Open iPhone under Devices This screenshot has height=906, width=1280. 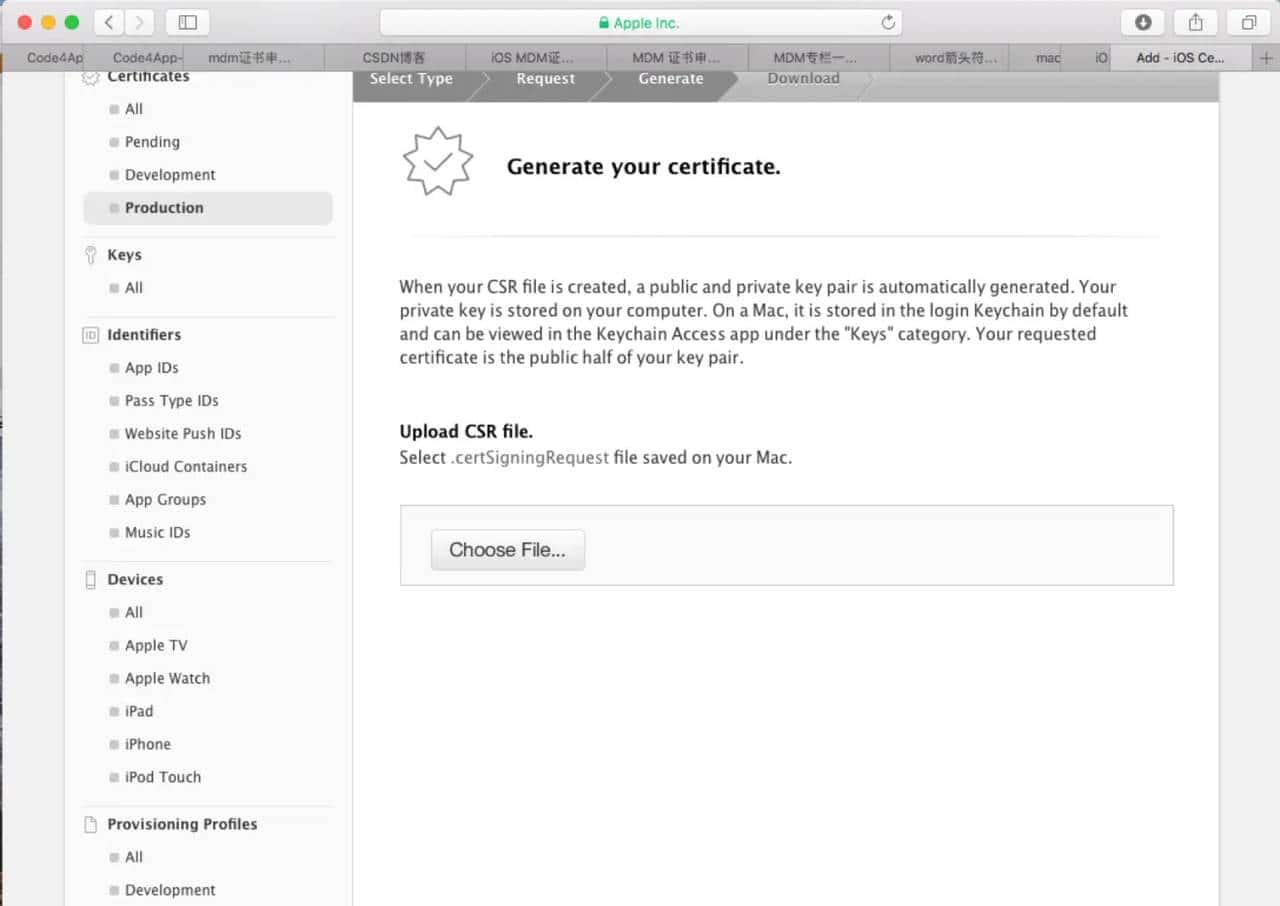148,744
